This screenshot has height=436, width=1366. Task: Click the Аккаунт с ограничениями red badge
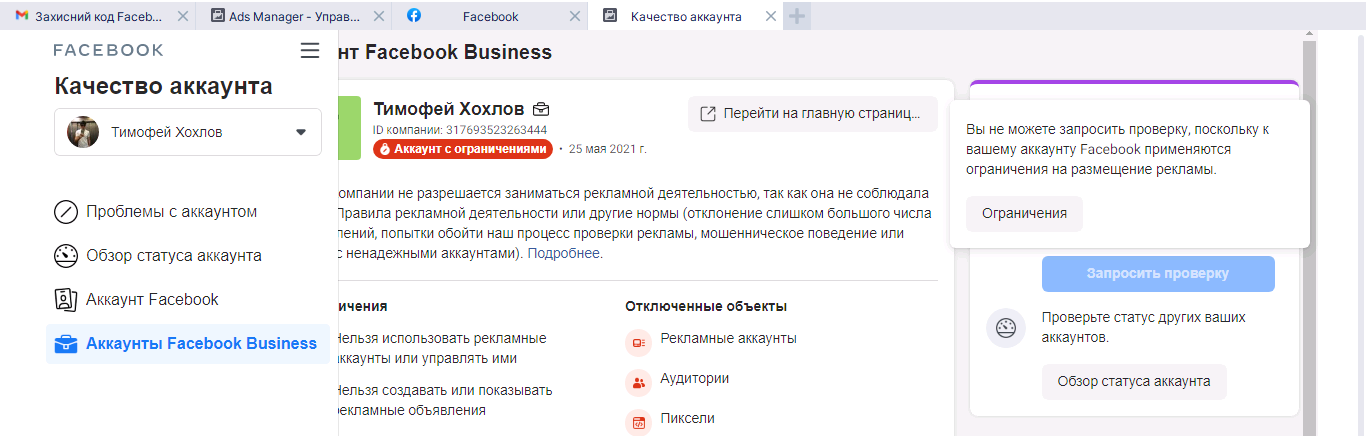(463, 149)
